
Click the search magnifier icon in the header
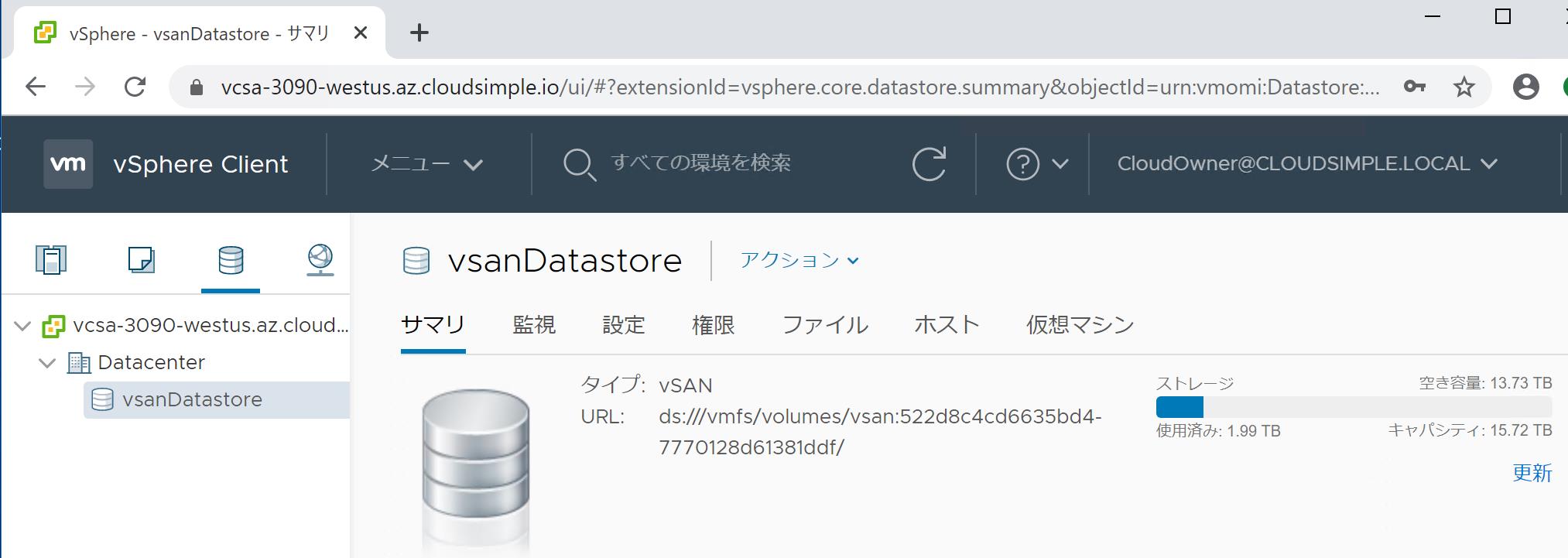(579, 165)
